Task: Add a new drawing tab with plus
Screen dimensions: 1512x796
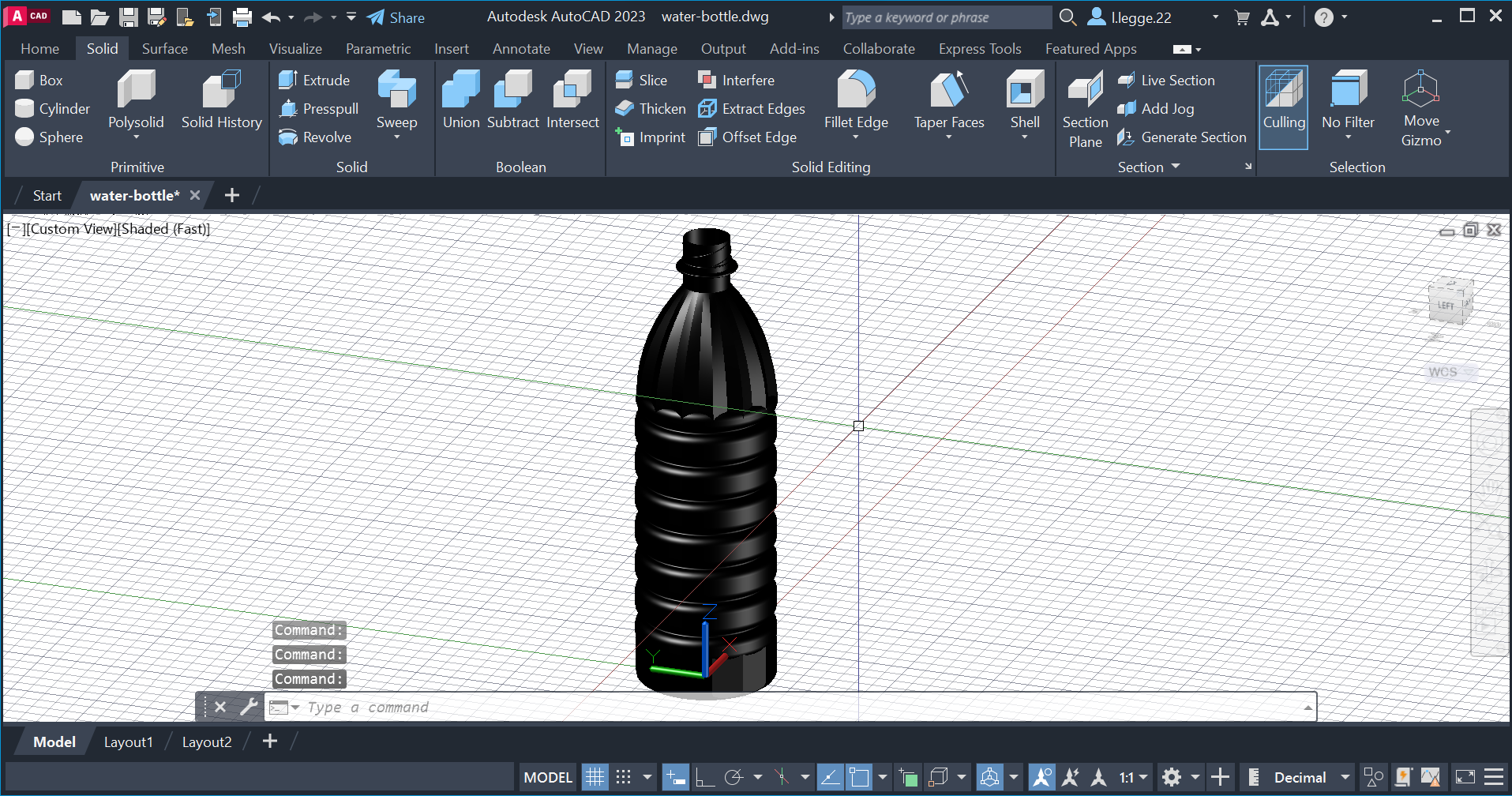Action: point(231,195)
